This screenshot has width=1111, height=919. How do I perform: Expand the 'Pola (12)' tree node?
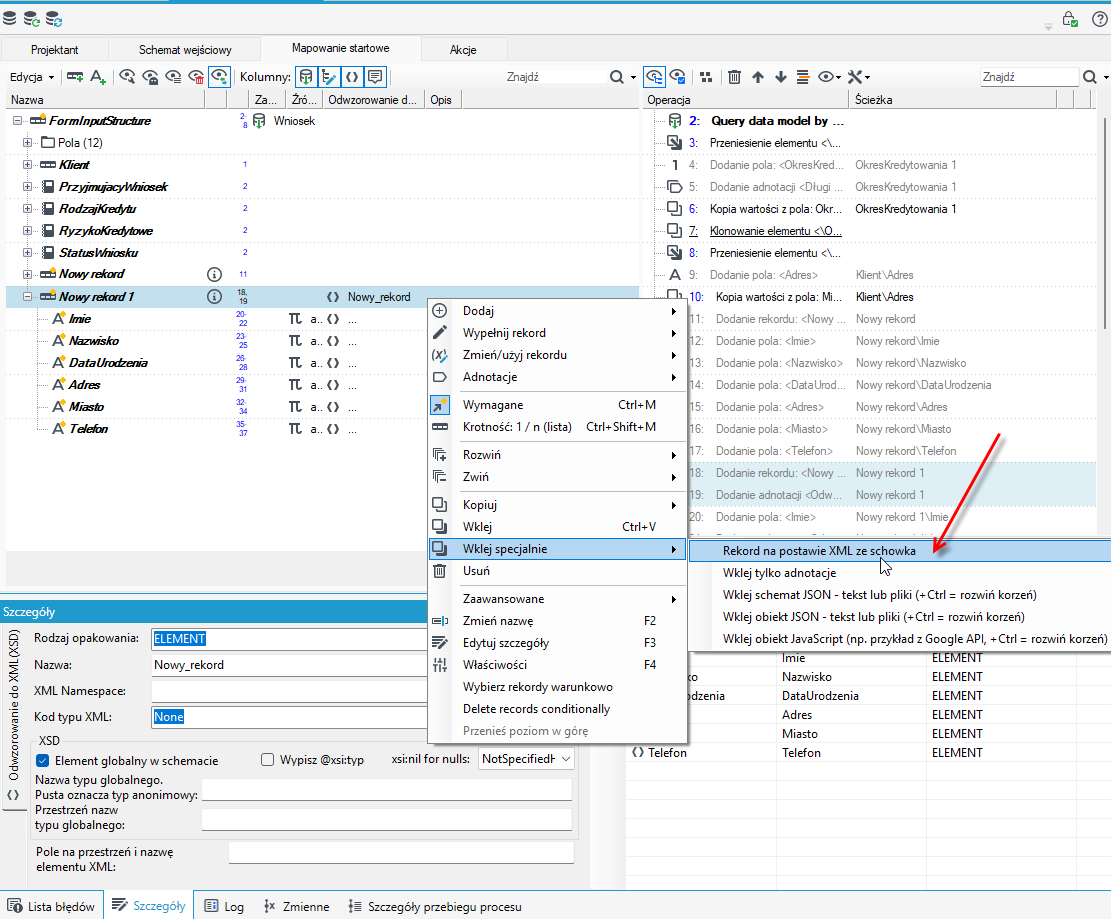[x=27, y=142]
